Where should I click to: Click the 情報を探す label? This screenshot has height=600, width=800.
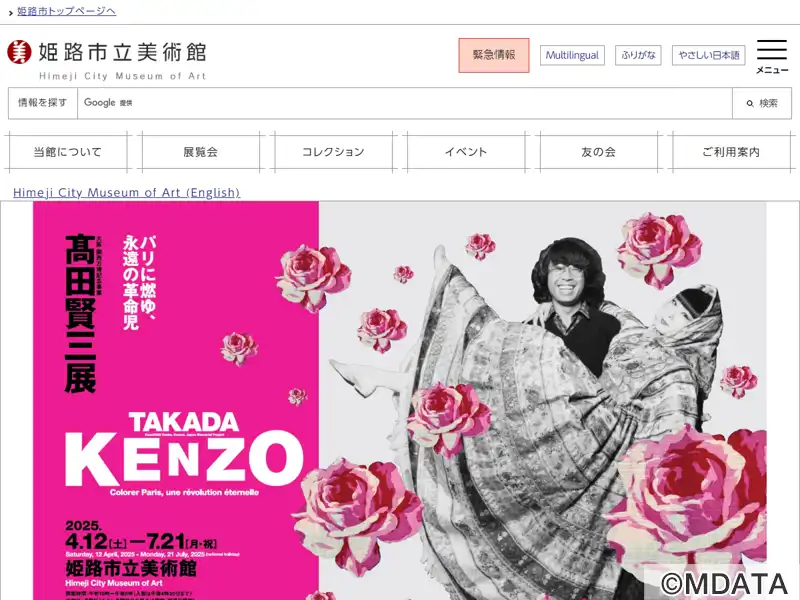tap(43, 103)
